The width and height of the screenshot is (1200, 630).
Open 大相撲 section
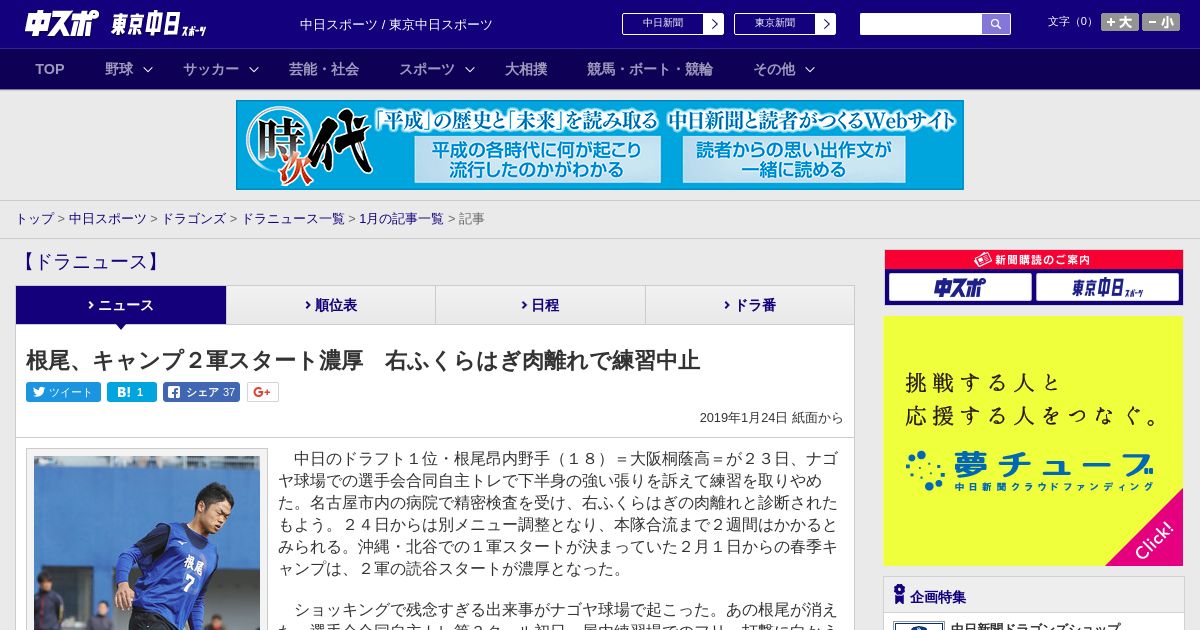tap(526, 69)
